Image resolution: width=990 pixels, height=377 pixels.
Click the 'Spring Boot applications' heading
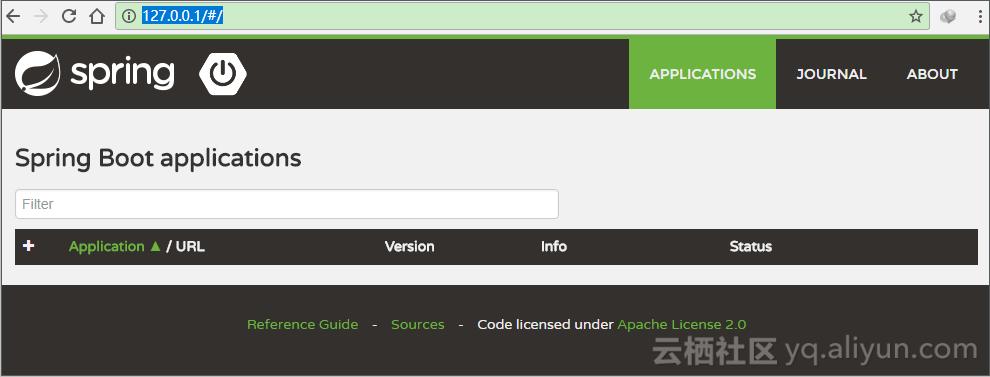158,158
